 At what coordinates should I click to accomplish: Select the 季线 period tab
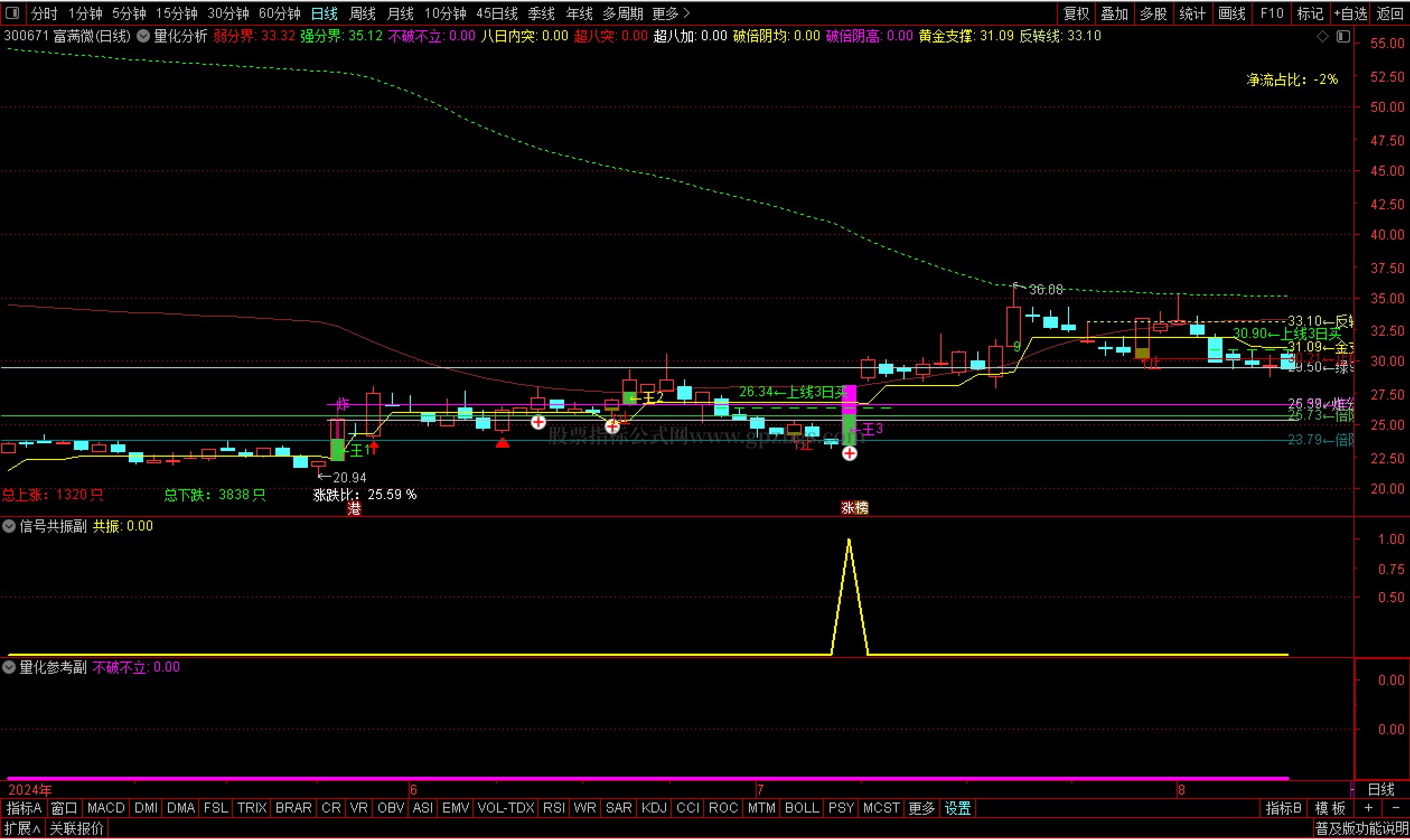[541, 13]
